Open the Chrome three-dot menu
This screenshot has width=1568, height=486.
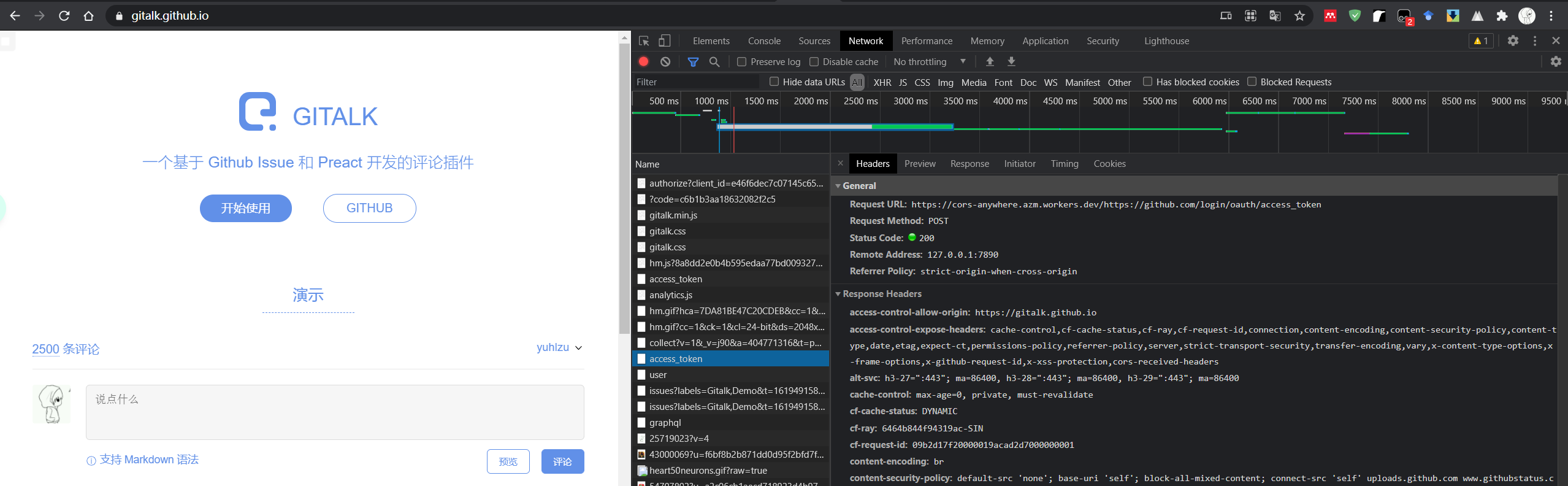pyautogui.click(x=1551, y=16)
